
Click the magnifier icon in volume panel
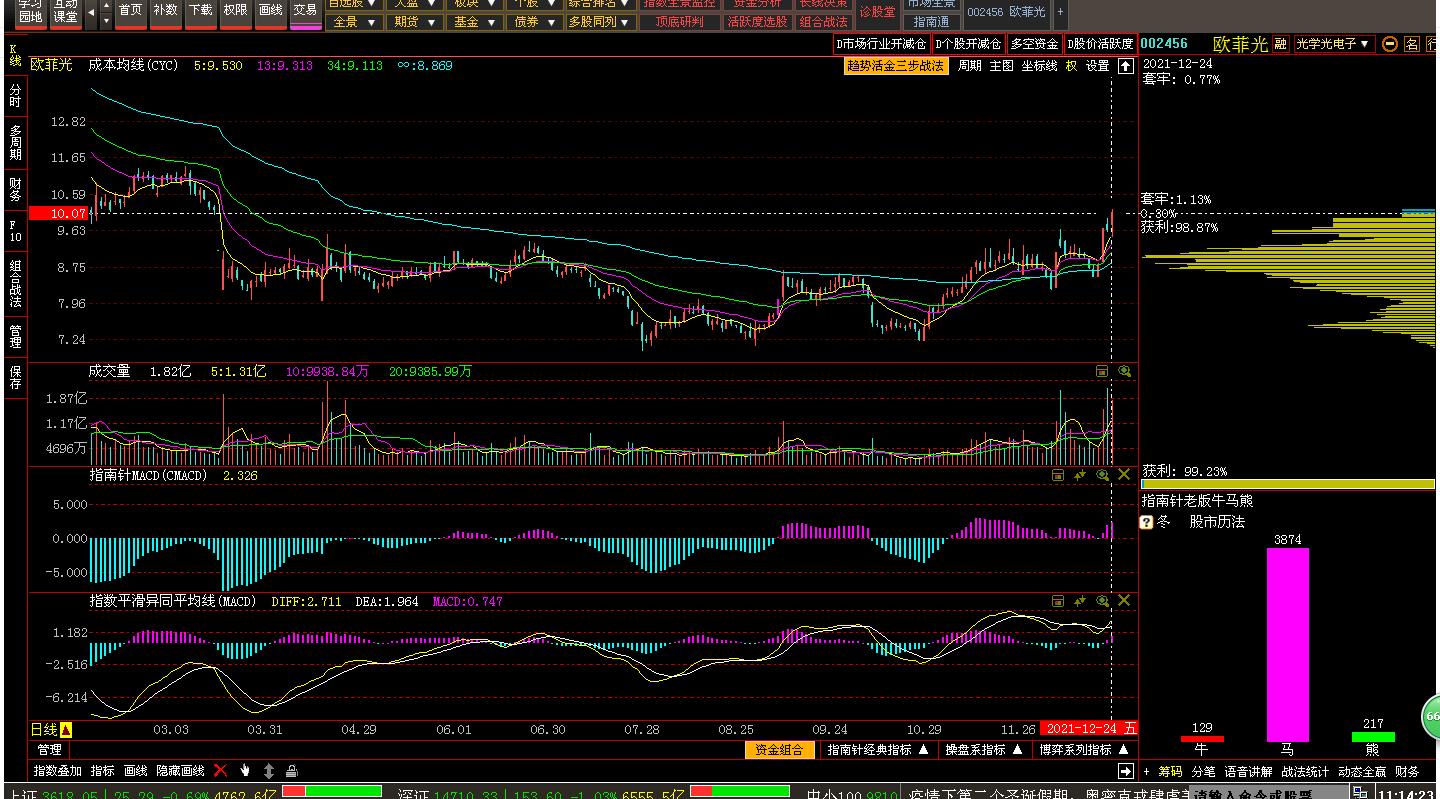[1125, 371]
